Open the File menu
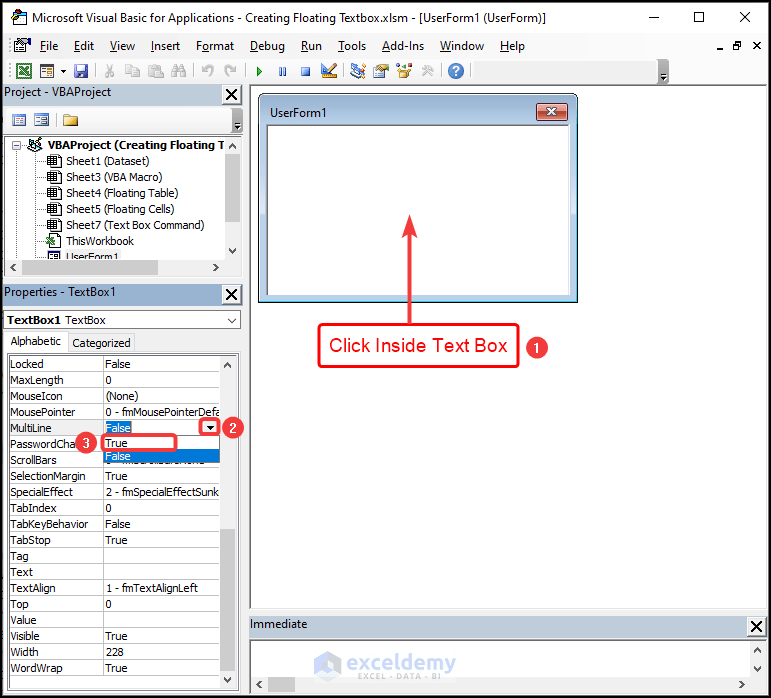771x698 pixels. click(x=49, y=46)
